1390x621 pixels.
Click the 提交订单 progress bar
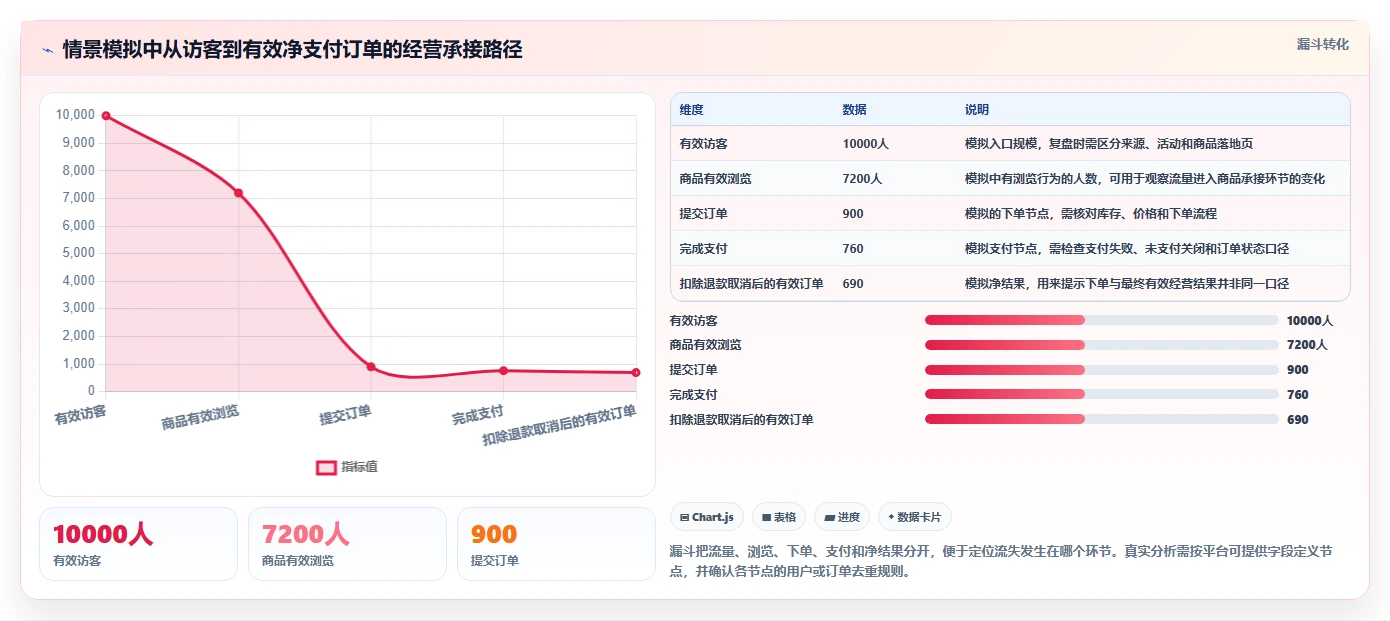point(1101,370)
